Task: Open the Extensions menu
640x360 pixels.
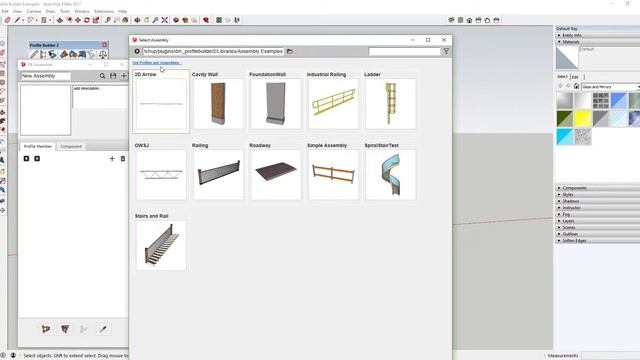Action: (x=104, y=11)
